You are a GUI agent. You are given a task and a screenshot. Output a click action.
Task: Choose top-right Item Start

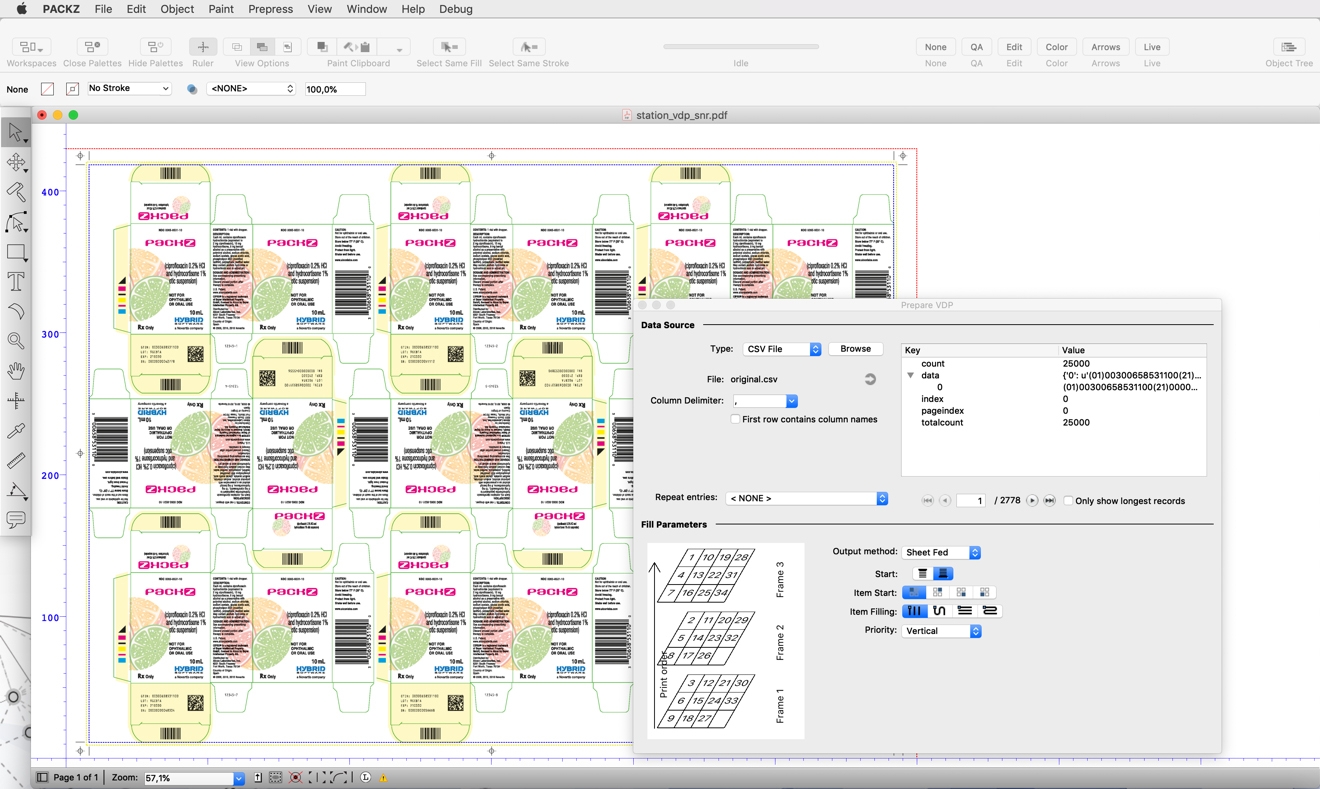[x=938, y=592]
